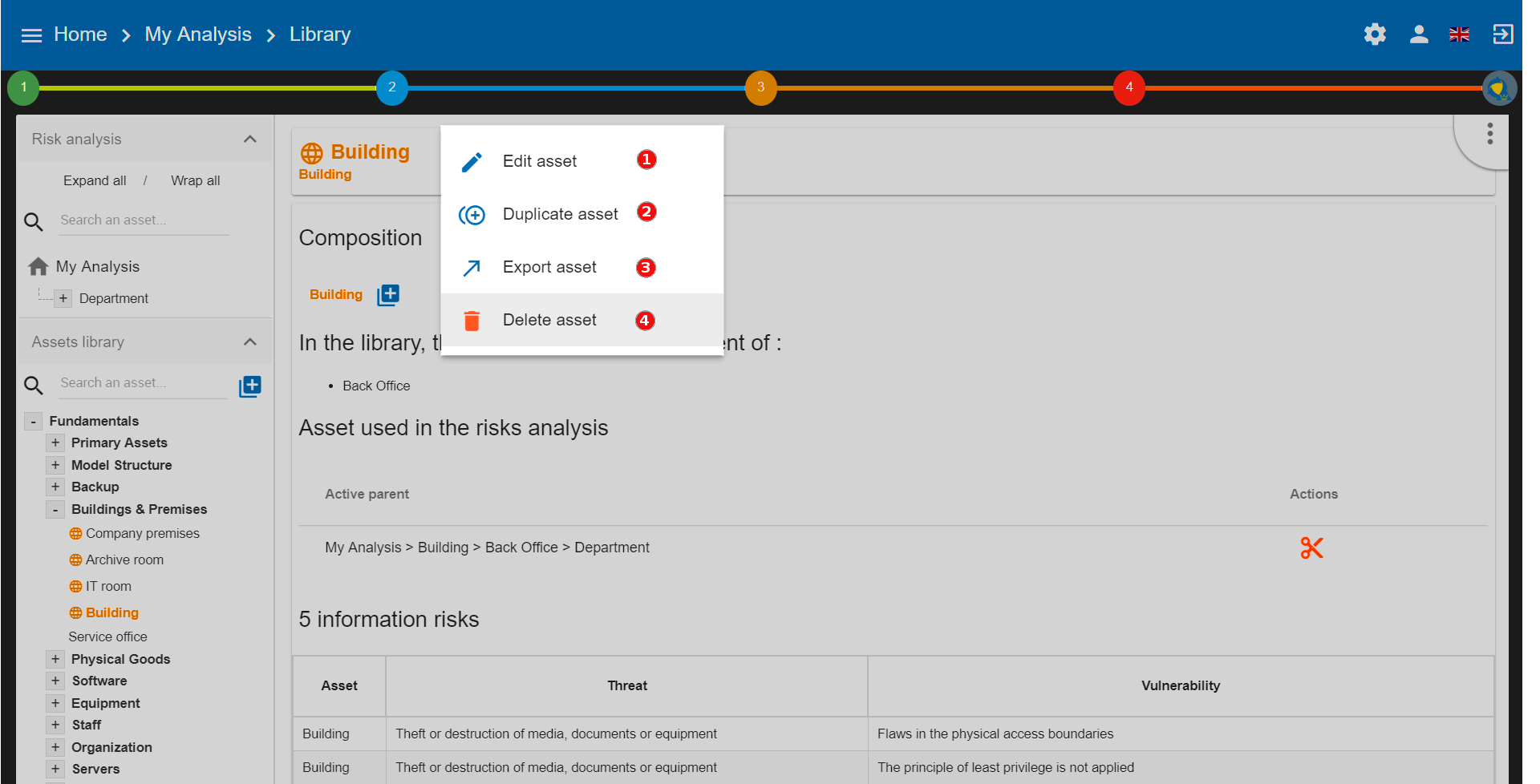Click the globe icon next to IT room
This screenshot has width=1540, height=784.
[x=75, y=586]
